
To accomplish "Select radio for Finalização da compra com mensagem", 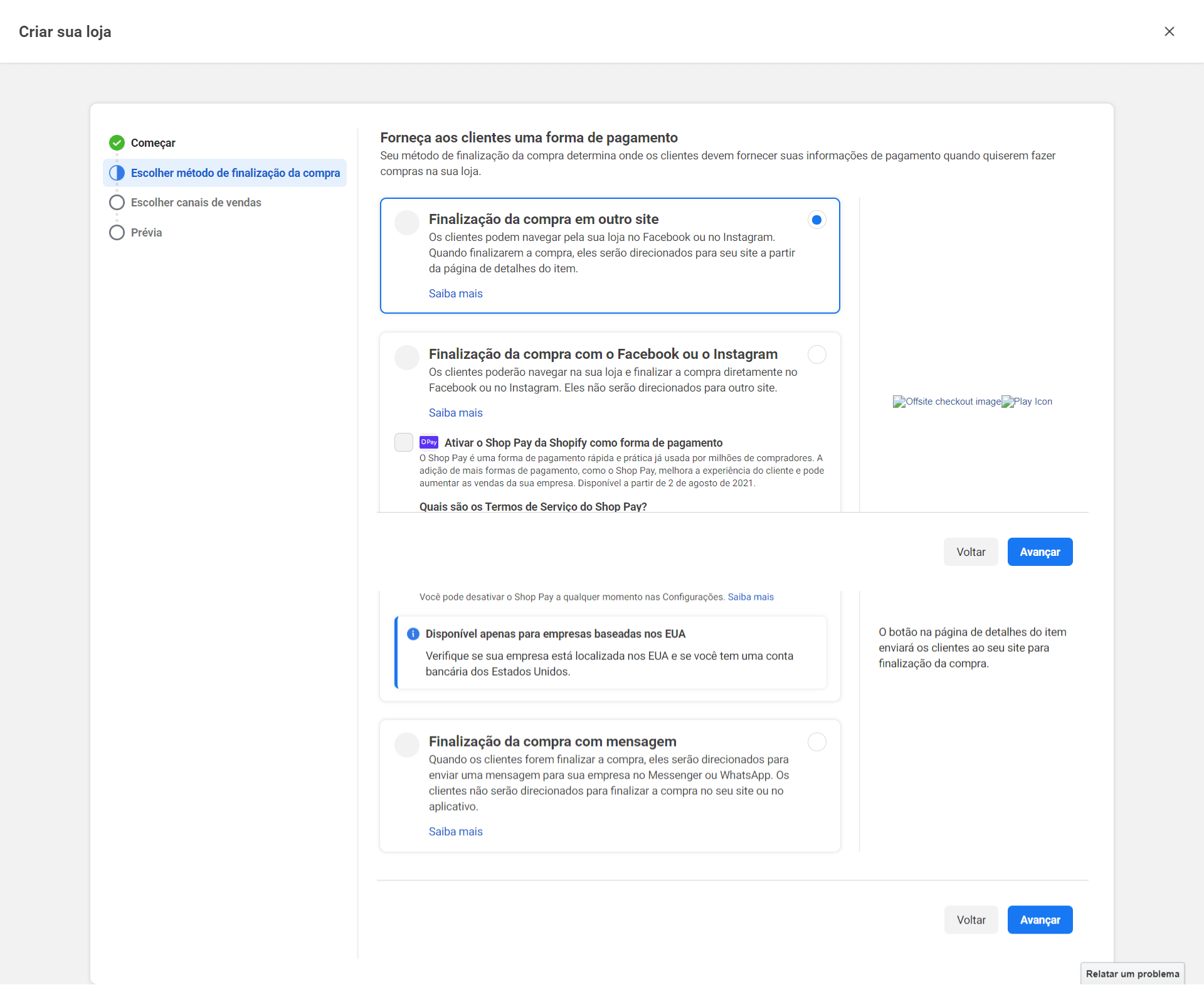I will 816,742.
